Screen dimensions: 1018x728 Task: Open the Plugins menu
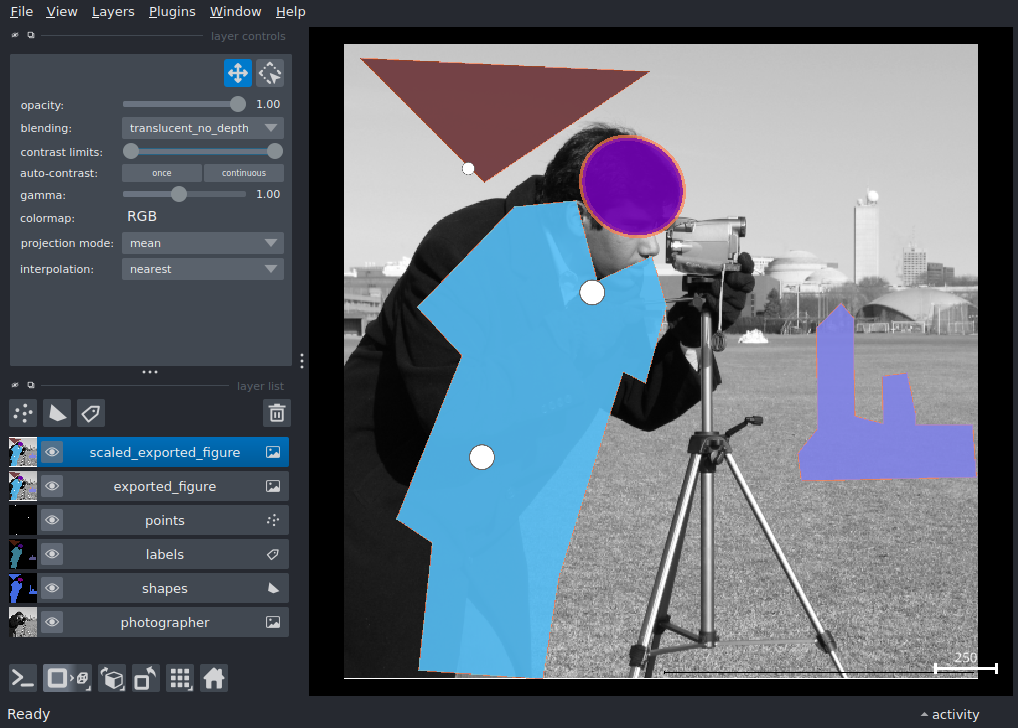click(172, 12)
